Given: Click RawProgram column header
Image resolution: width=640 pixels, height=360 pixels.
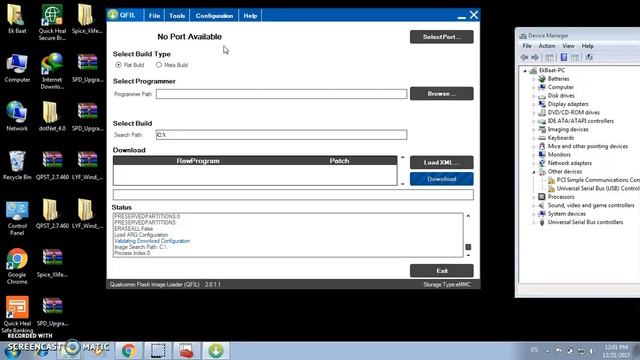Looking at the screenshot, I should click(x=198, y=161).
